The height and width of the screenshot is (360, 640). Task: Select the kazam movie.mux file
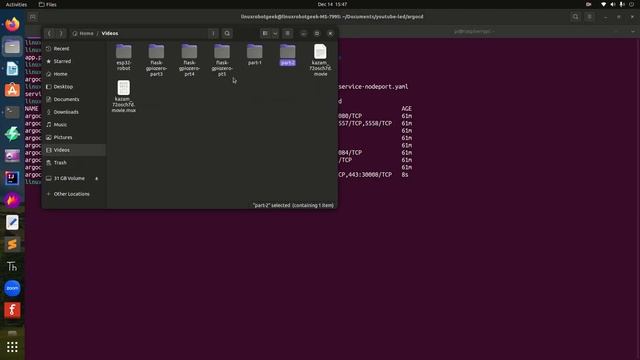(124, 96)
